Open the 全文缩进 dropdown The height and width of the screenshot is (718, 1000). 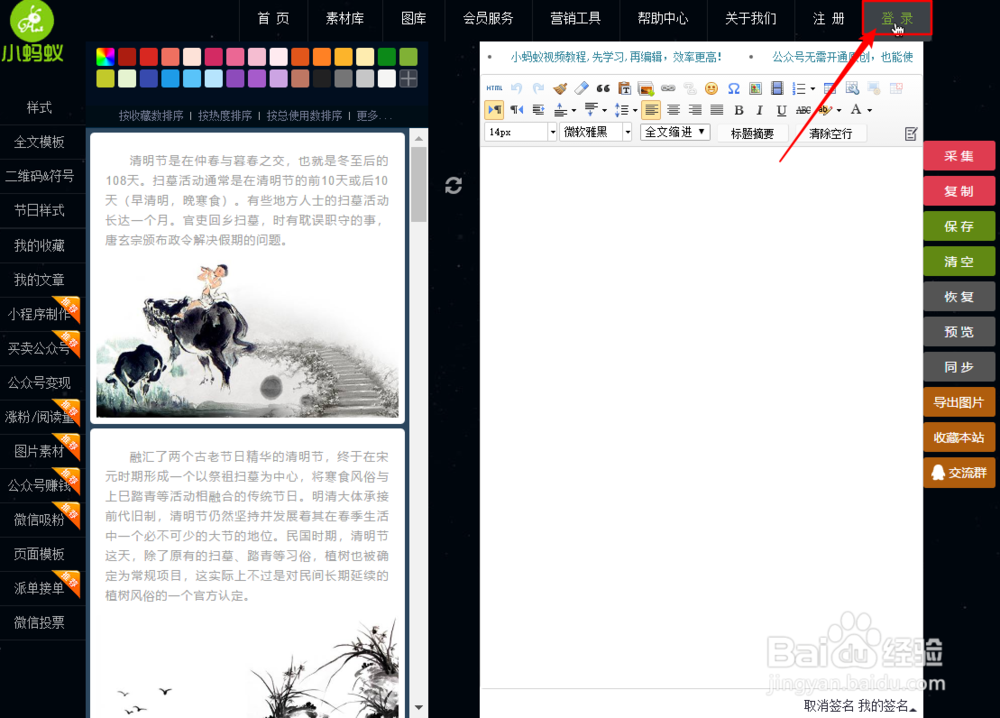(x=674, y=131)
